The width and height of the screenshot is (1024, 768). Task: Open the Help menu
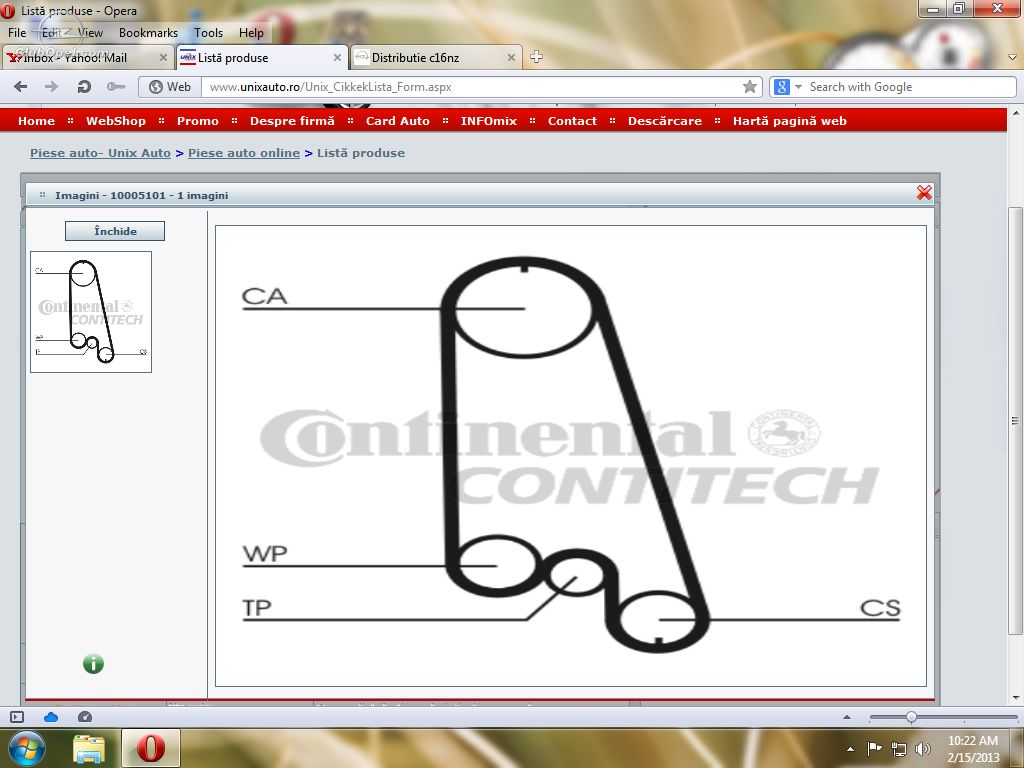(x=251, y=33)
